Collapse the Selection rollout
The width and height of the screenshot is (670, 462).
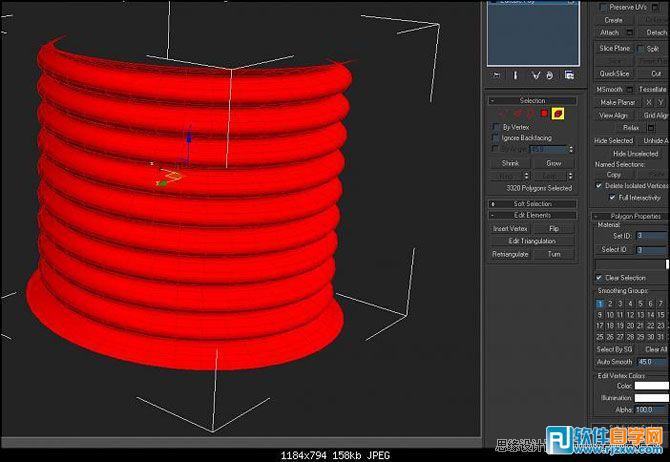pyautogui.click(x=532, y=100)
